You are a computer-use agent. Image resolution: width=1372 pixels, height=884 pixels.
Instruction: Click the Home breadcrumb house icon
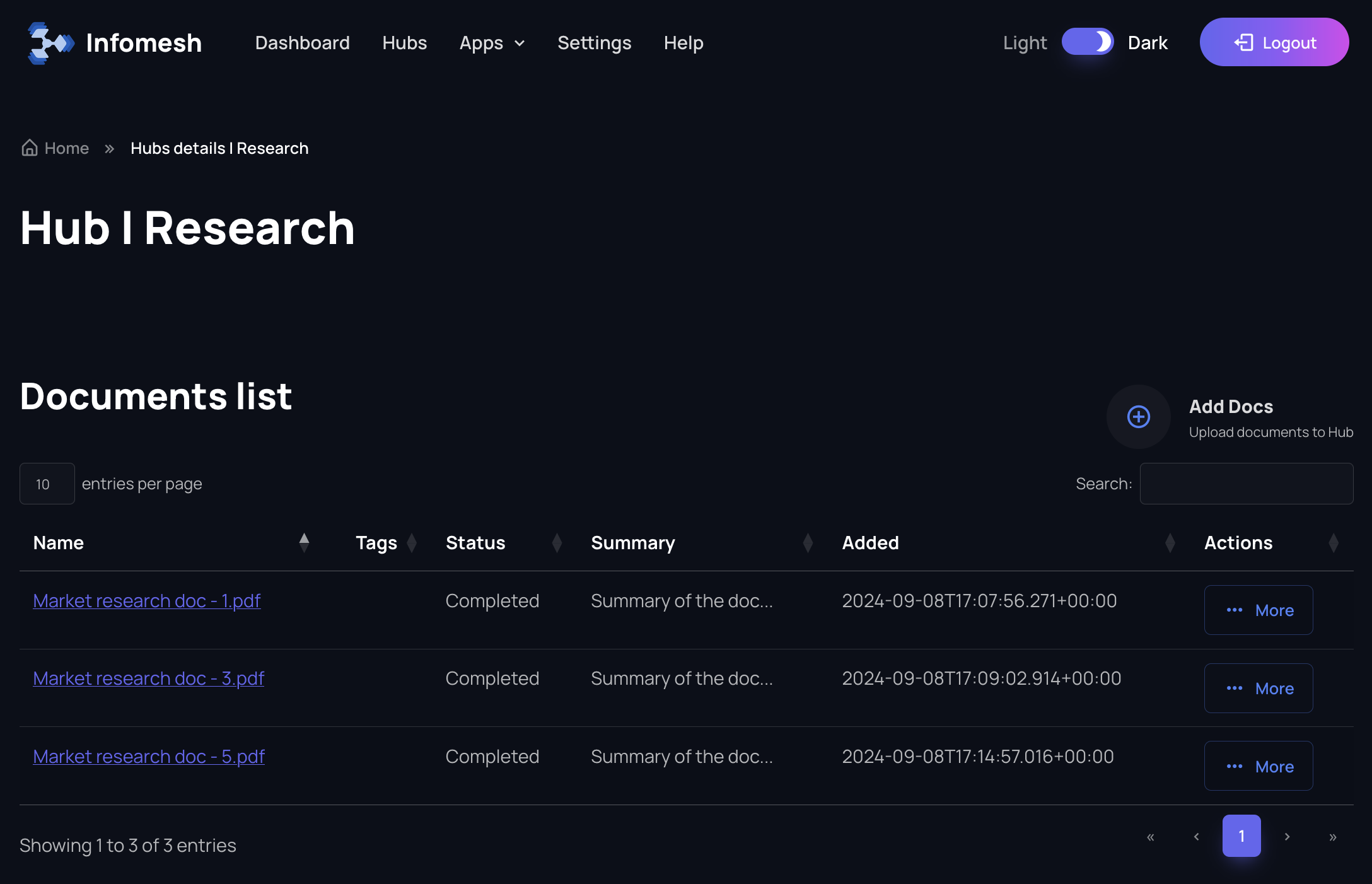coord(30,148)
